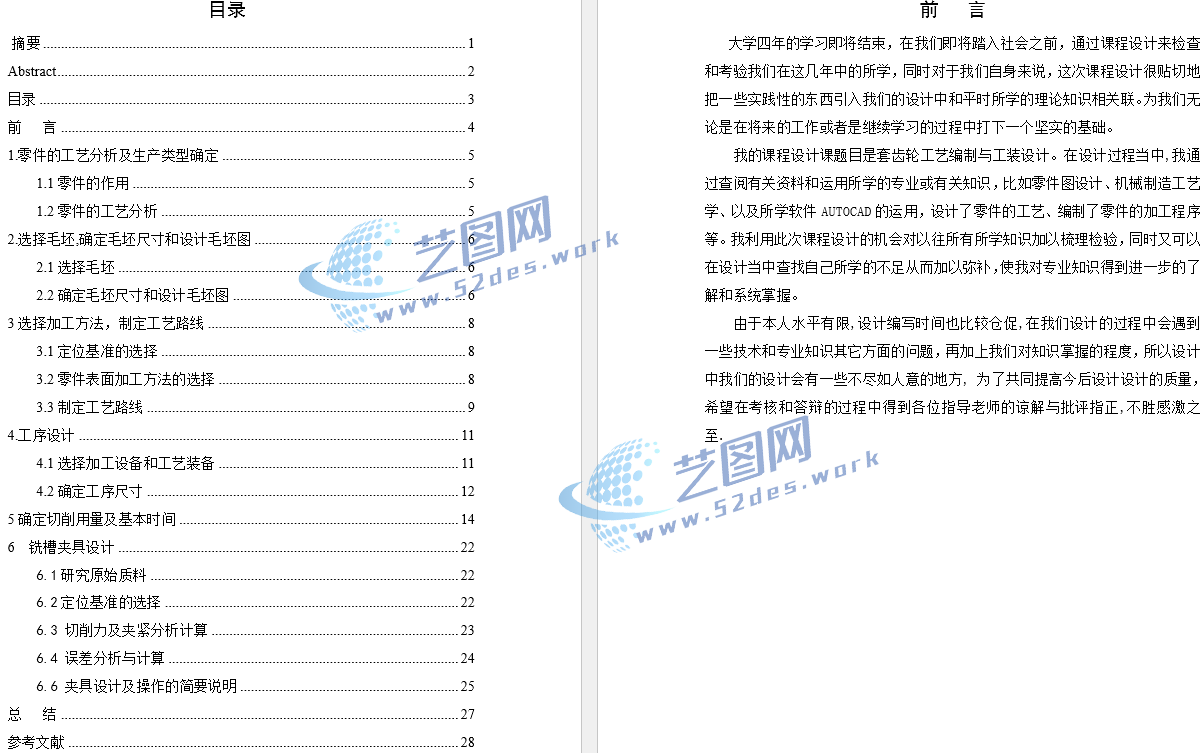Go to "5 确定切削用量及基本时间" entry
This screenshot has height=753, width=1203.
coord(241,520)
